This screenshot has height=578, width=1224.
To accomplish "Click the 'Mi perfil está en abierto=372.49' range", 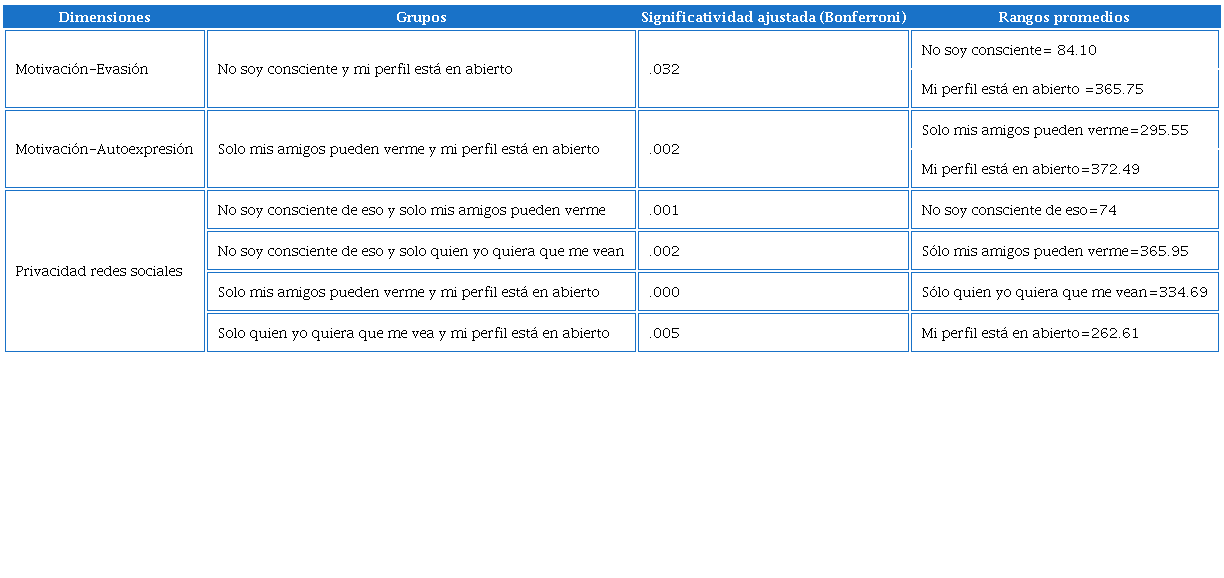I will click(1030, 169).
